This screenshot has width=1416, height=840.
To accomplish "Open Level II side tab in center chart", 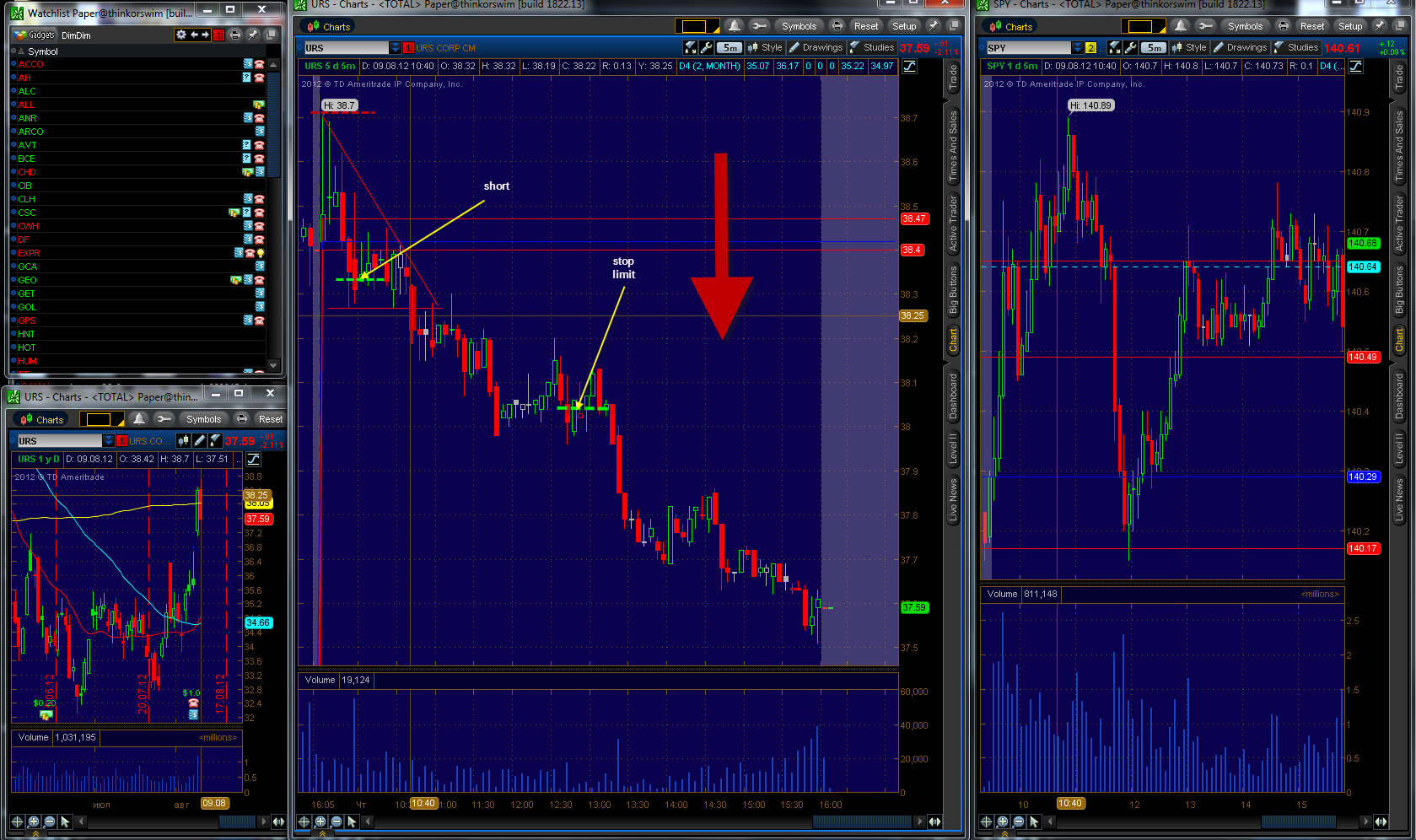I will (x=953, y=448).
